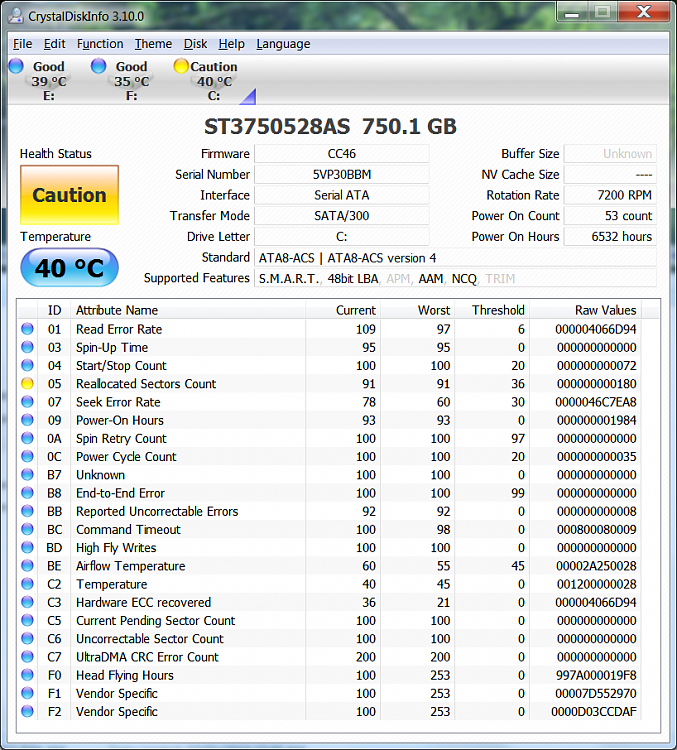Click the status icon for F2 Vendor Specific

[27, 711]
